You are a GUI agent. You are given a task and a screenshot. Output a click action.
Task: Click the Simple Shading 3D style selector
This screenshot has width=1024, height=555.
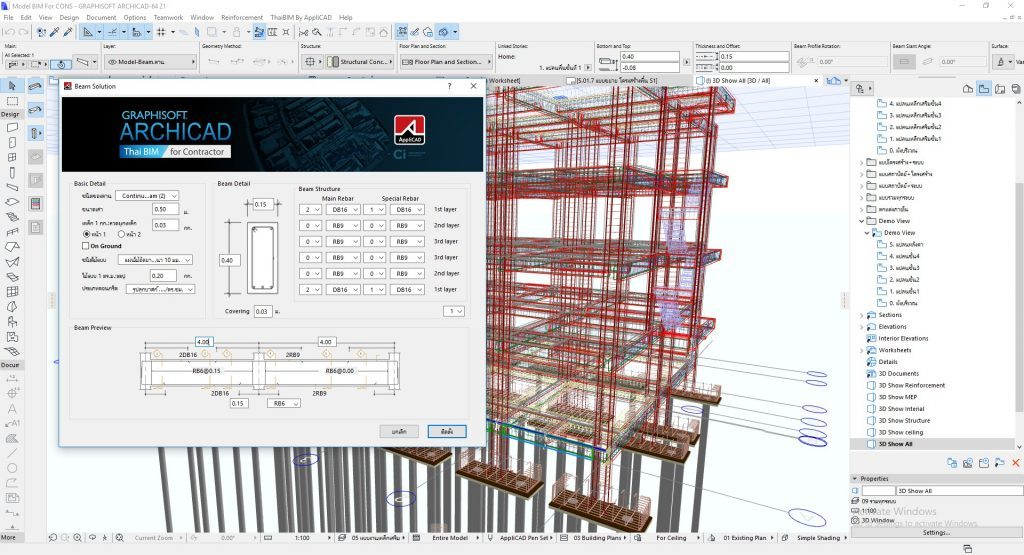pyautogui.click(x=819, y=538)
